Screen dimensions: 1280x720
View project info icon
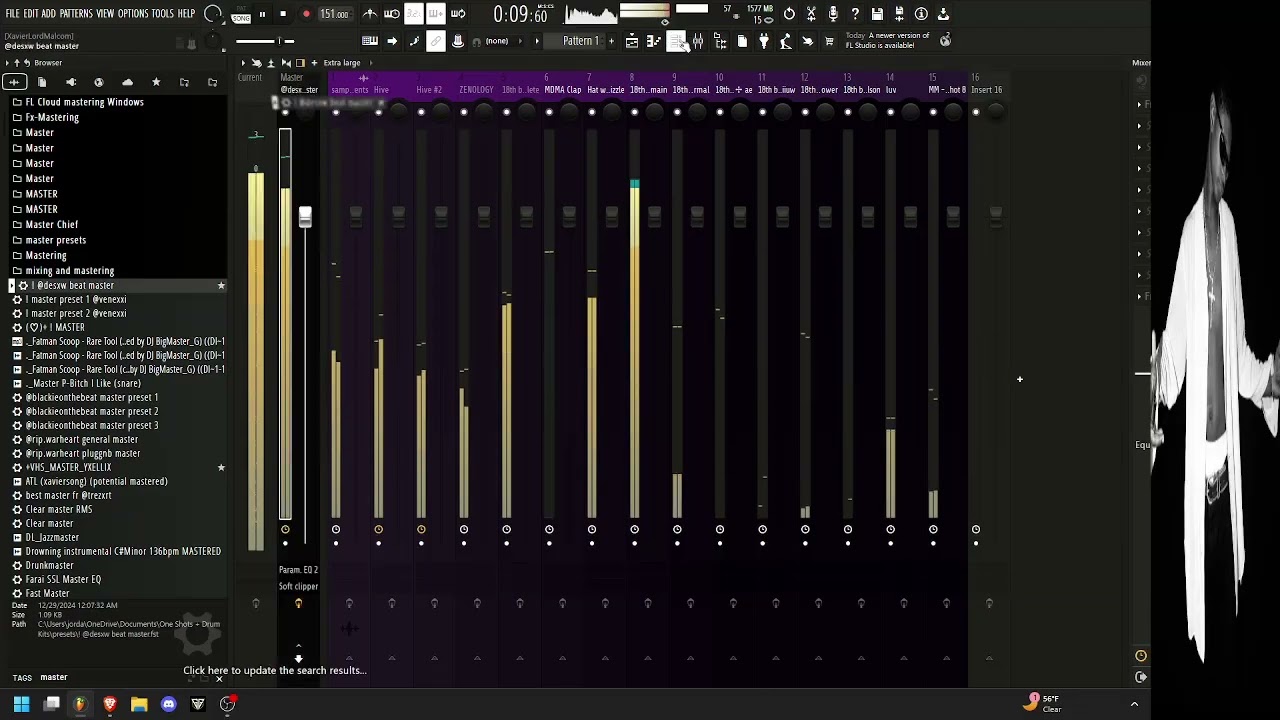[921, 14]
